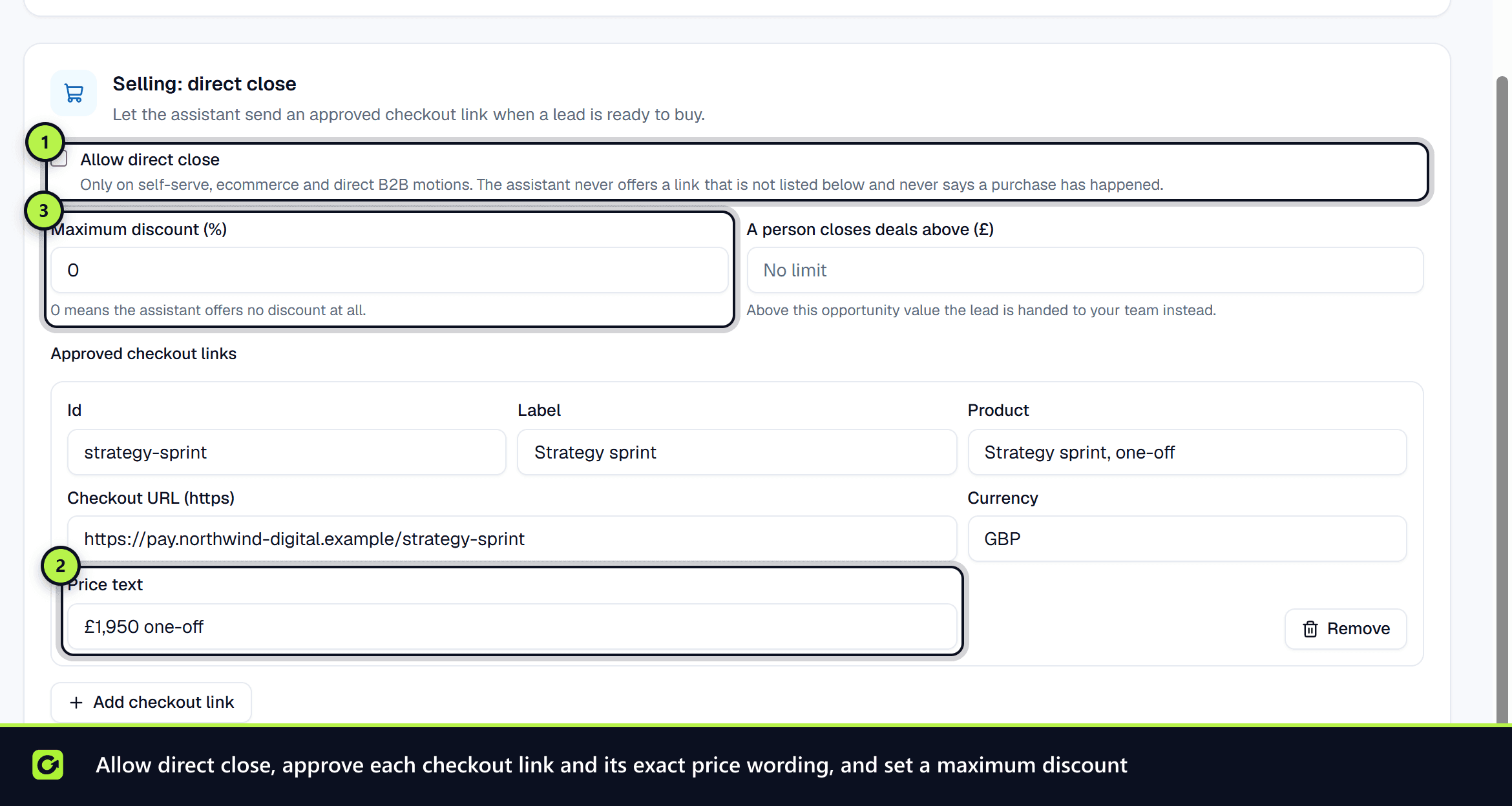Enable the Allow direct close checkbox

[59, 159]
